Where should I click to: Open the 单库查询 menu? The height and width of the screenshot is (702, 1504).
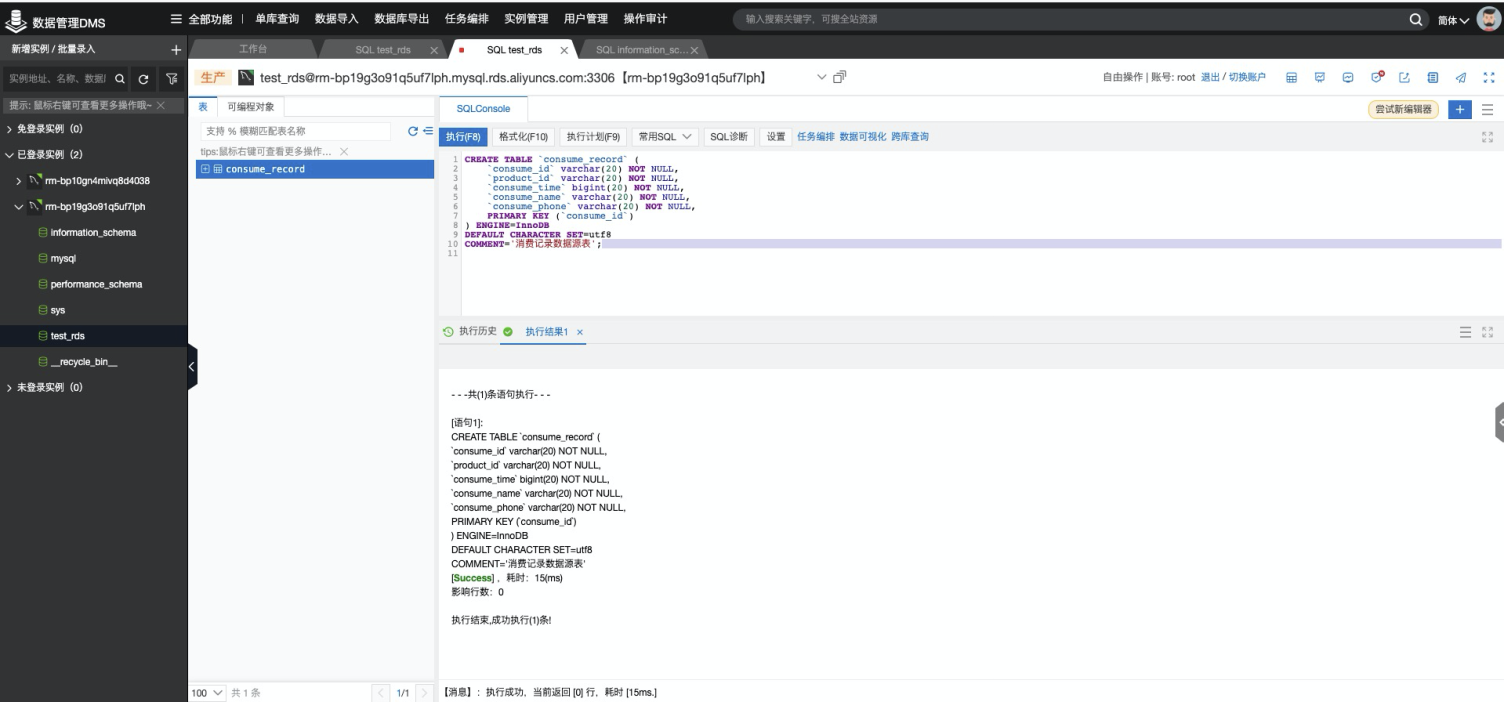click(278, 19)
